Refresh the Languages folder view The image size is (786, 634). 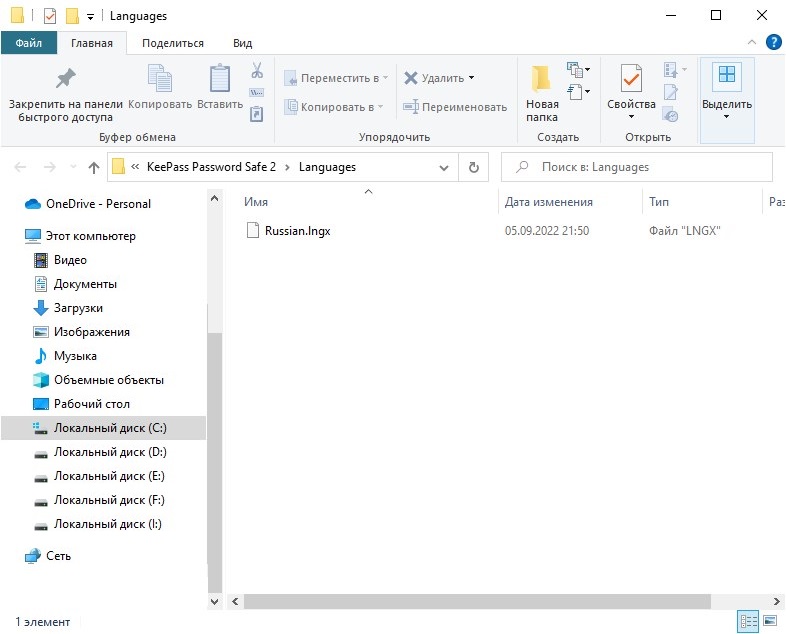[473, 167]
